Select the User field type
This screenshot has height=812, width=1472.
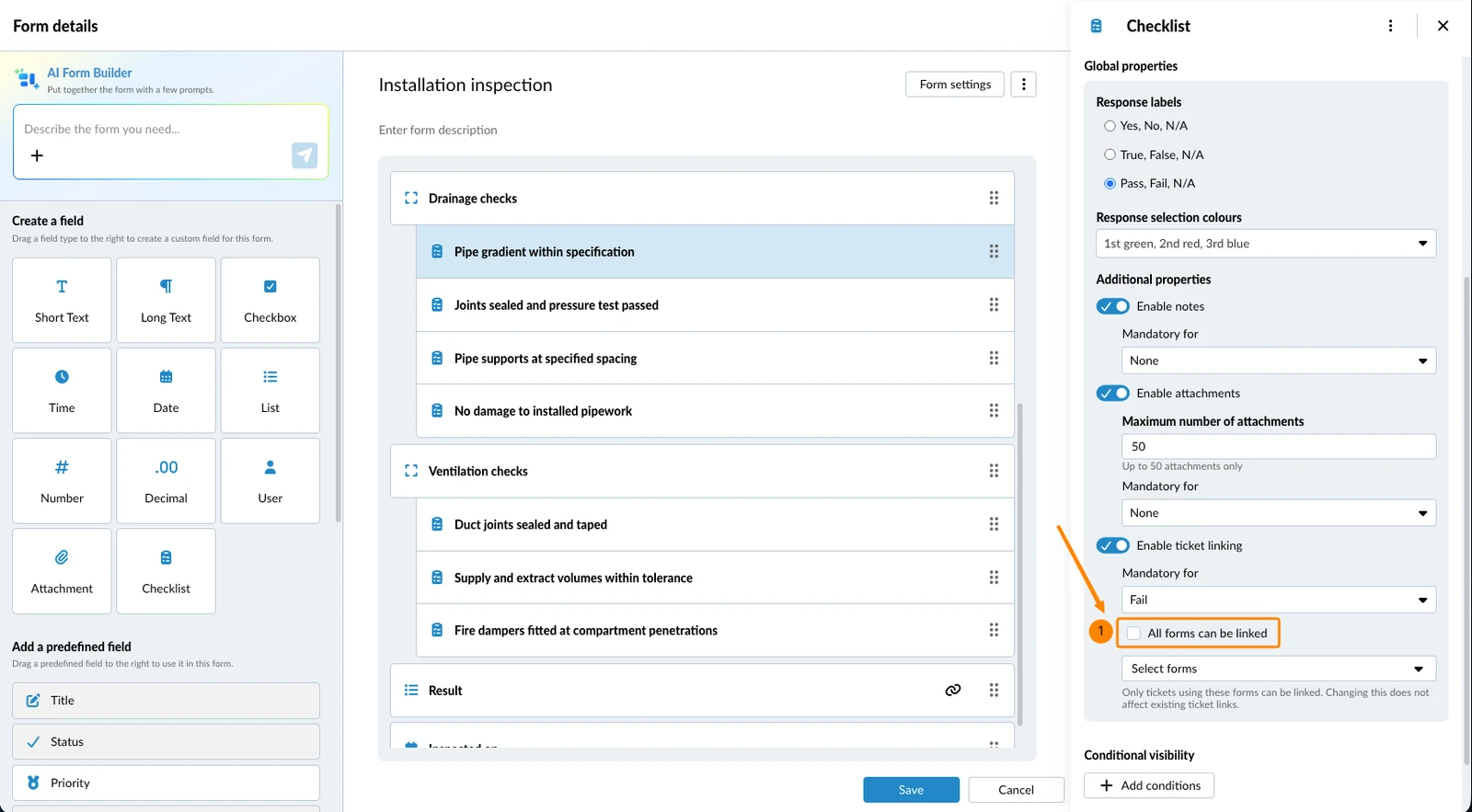(x=270, y=481)
